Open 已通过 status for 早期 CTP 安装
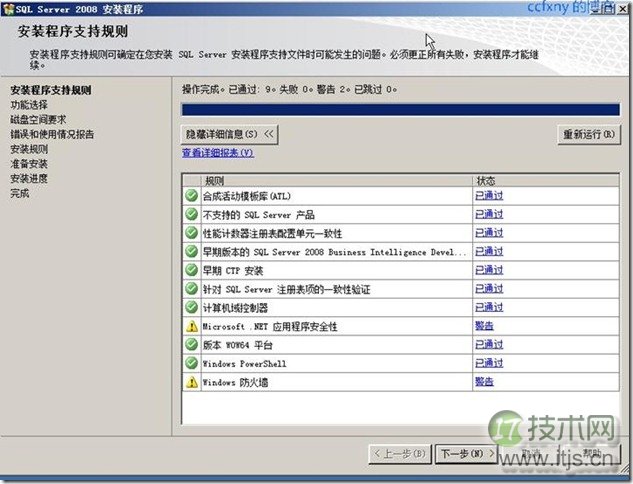 (x=489, y=270)
